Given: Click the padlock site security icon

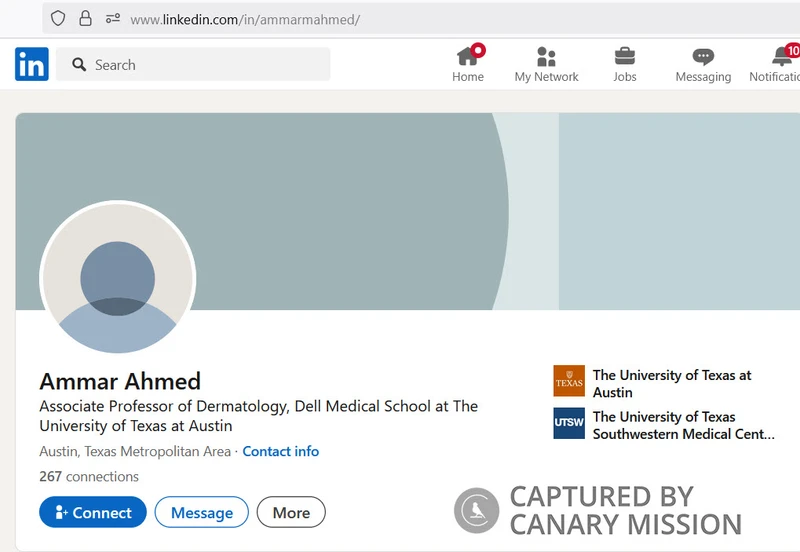Looking at the screenshot, I should coord(85,19).
